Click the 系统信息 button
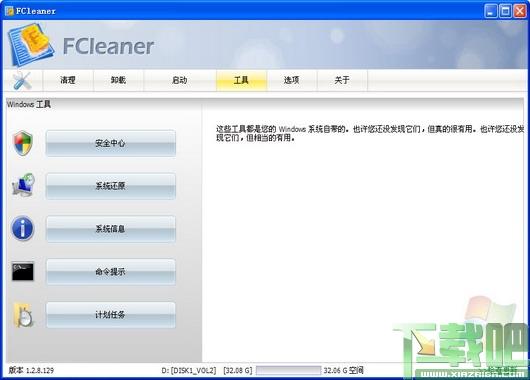This screenshot has width=530, height=380. click(x=111, y=229)
